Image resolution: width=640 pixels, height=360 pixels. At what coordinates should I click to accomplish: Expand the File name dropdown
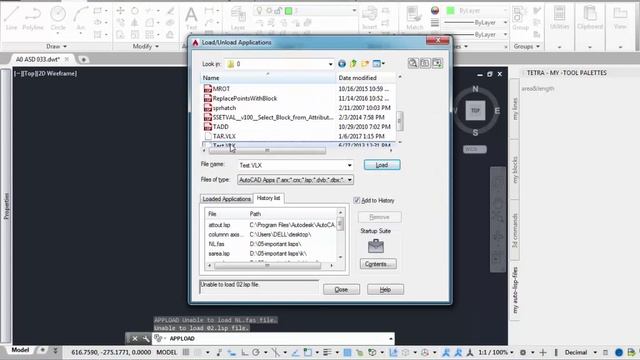point(349,165)
